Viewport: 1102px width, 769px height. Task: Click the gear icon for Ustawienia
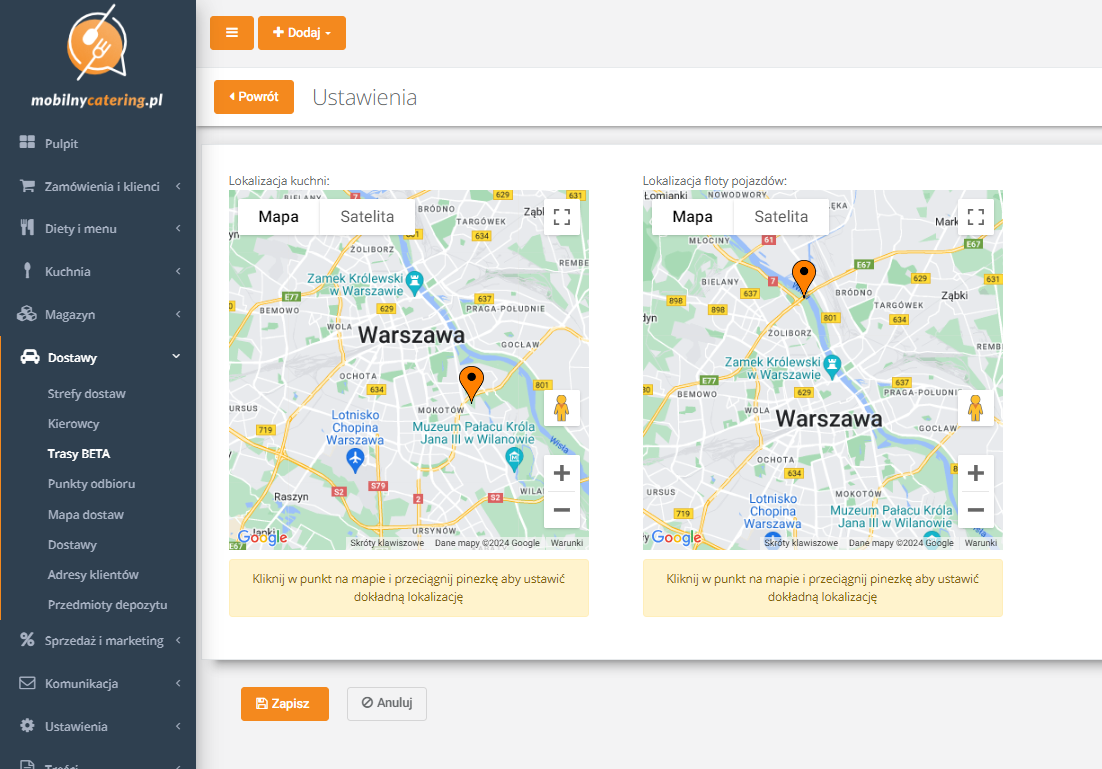(x=27, y=725)
